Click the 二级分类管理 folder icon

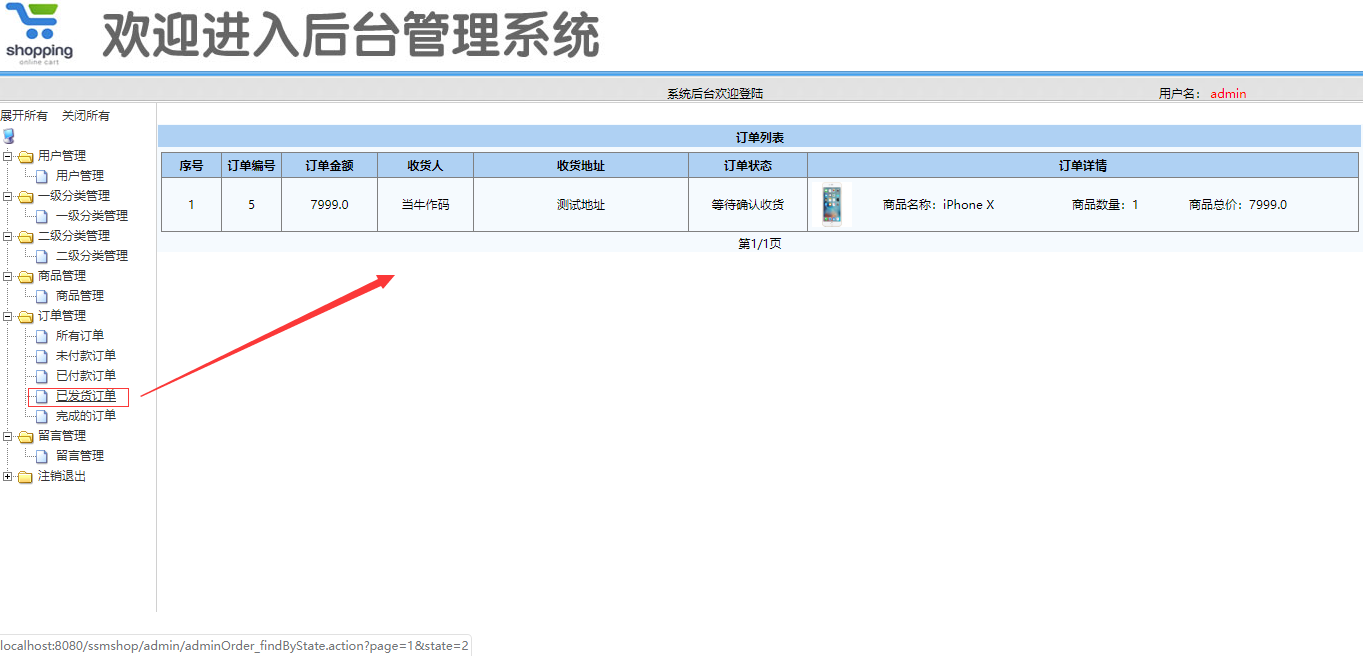[25, 236]
